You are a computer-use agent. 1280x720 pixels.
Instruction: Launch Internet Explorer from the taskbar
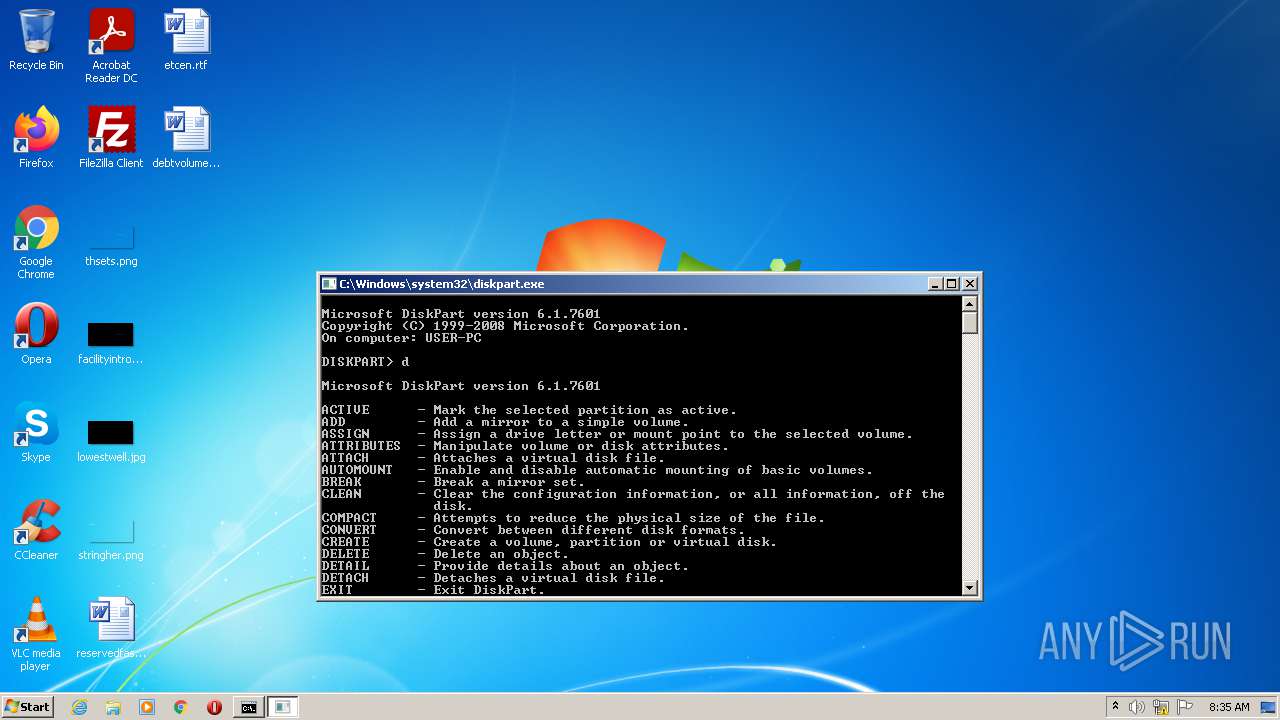(x=79, y=707)
